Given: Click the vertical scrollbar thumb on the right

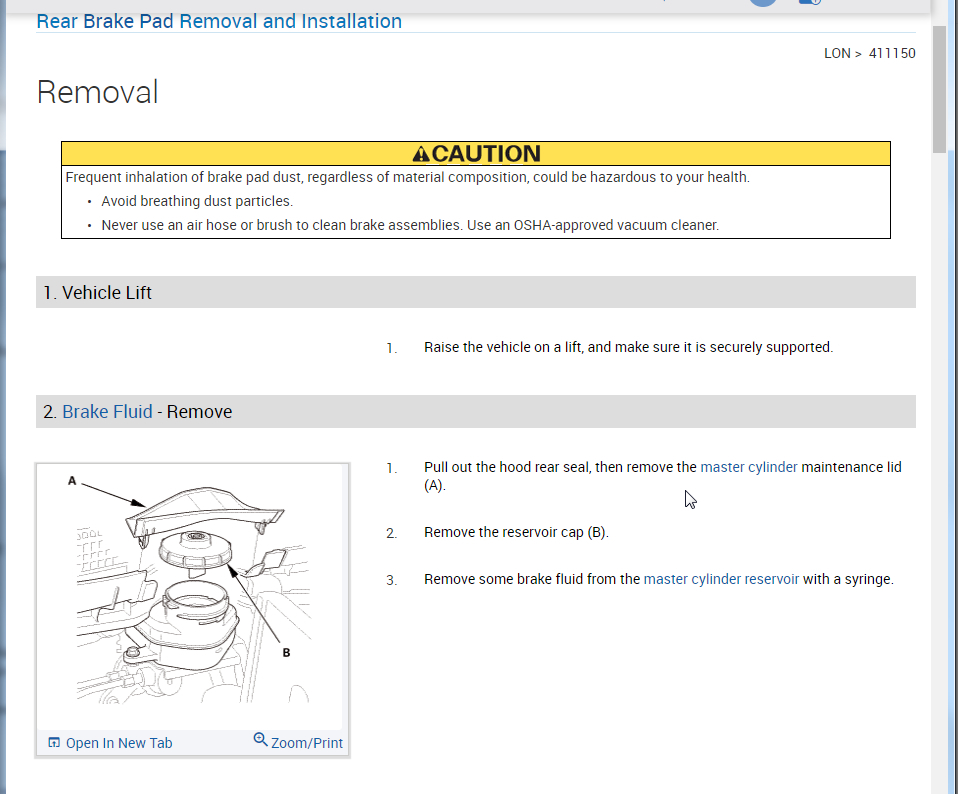Looking at the screenshot, I should point(940,89).
